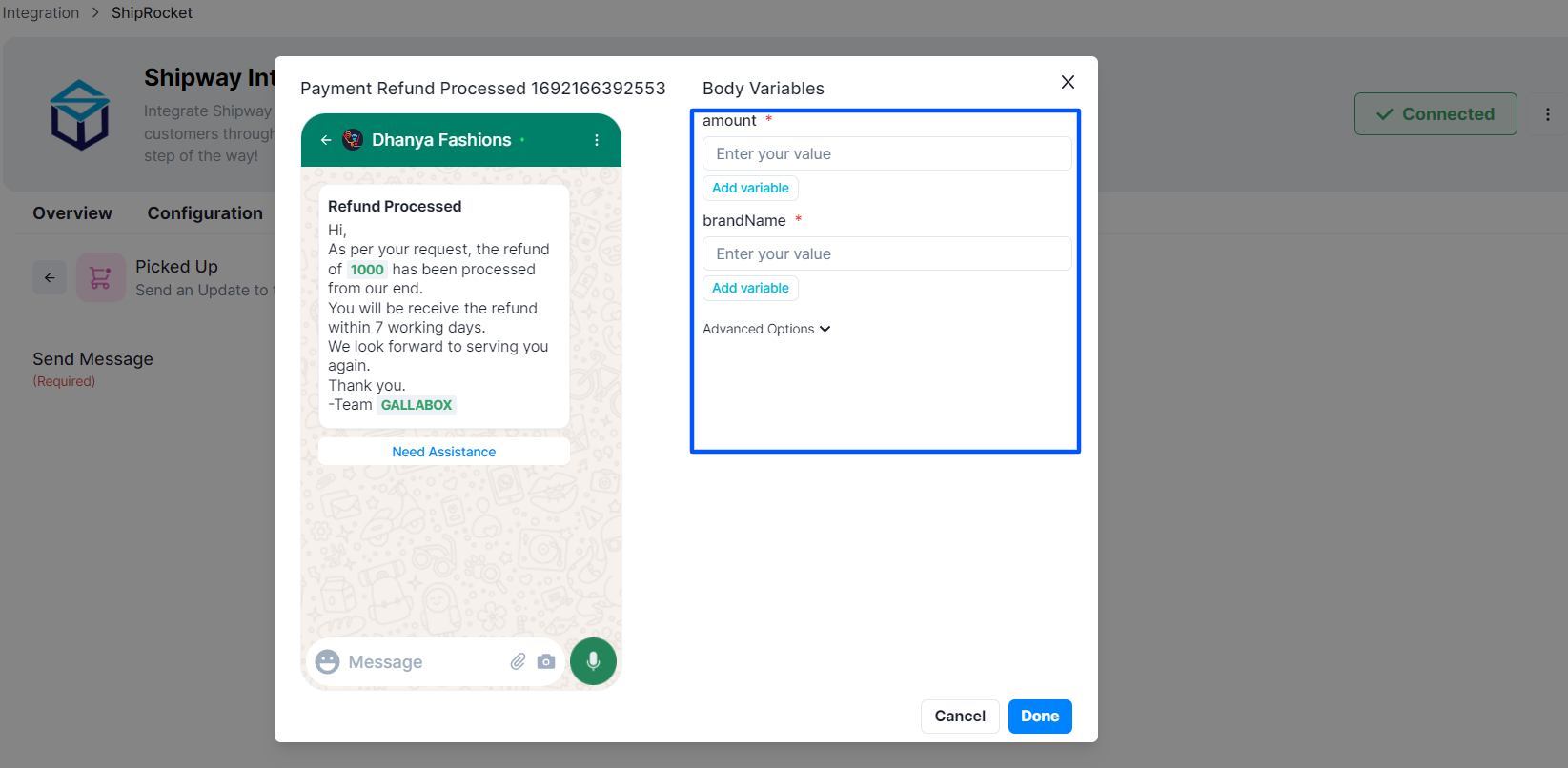
Task: Open page options menu next to Connected
Action: [1547, 114]
